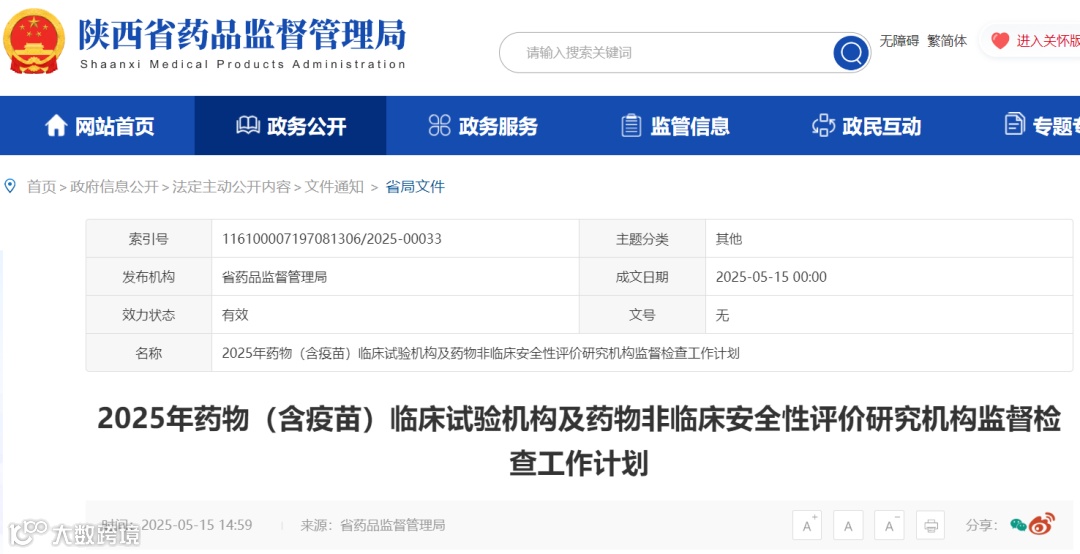Click the Shaanxi Medical Products Administration subtitle
The image size is (1080, 554).
coord(242,65)
